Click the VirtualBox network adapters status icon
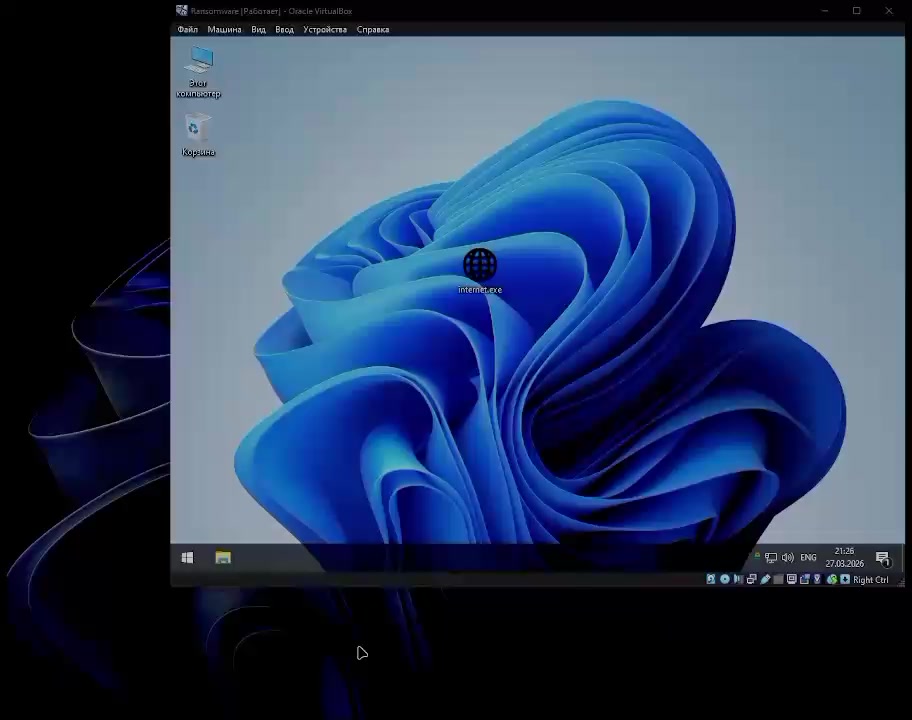This screenshot has height=720, width=912. [x=751, y=579]
